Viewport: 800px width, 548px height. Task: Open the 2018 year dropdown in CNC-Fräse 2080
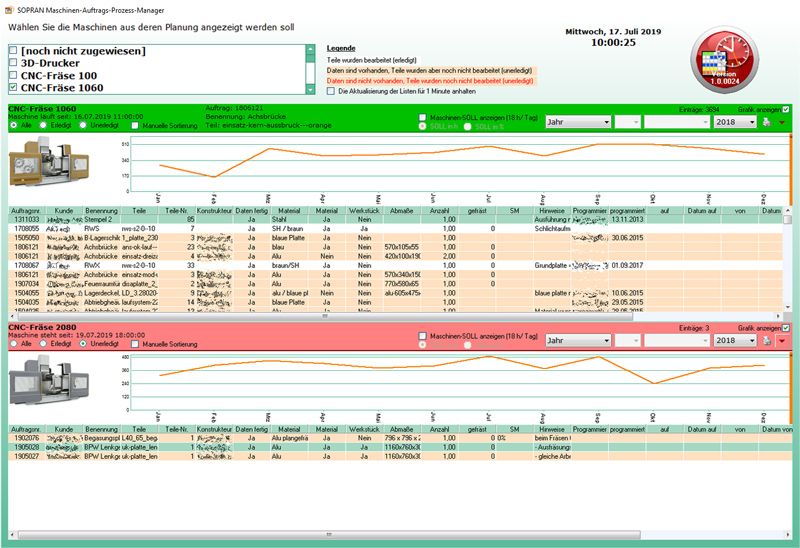pos(735,340)
